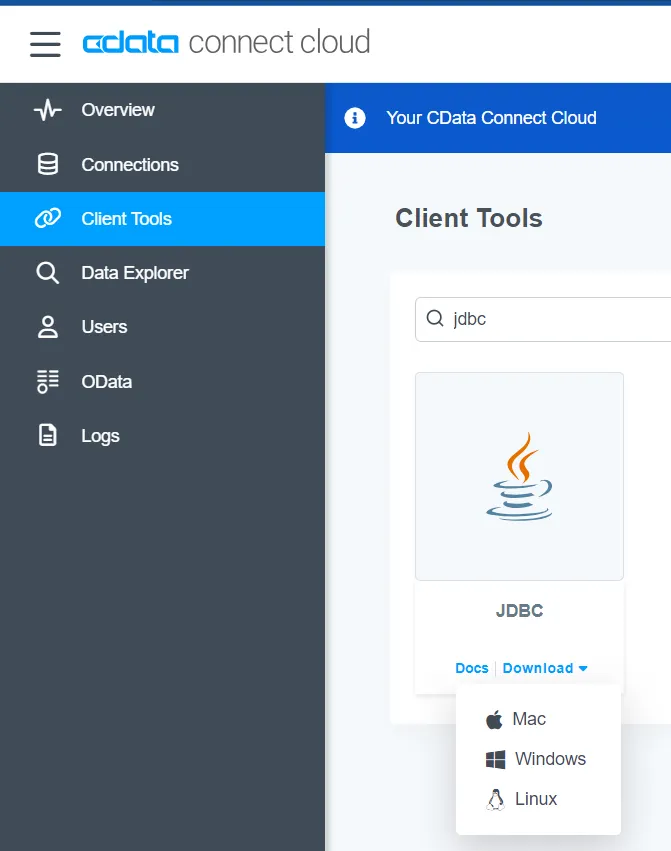Navigate to Users section
The width and height of the screenshot is (671, 851).
pos(162,327)
